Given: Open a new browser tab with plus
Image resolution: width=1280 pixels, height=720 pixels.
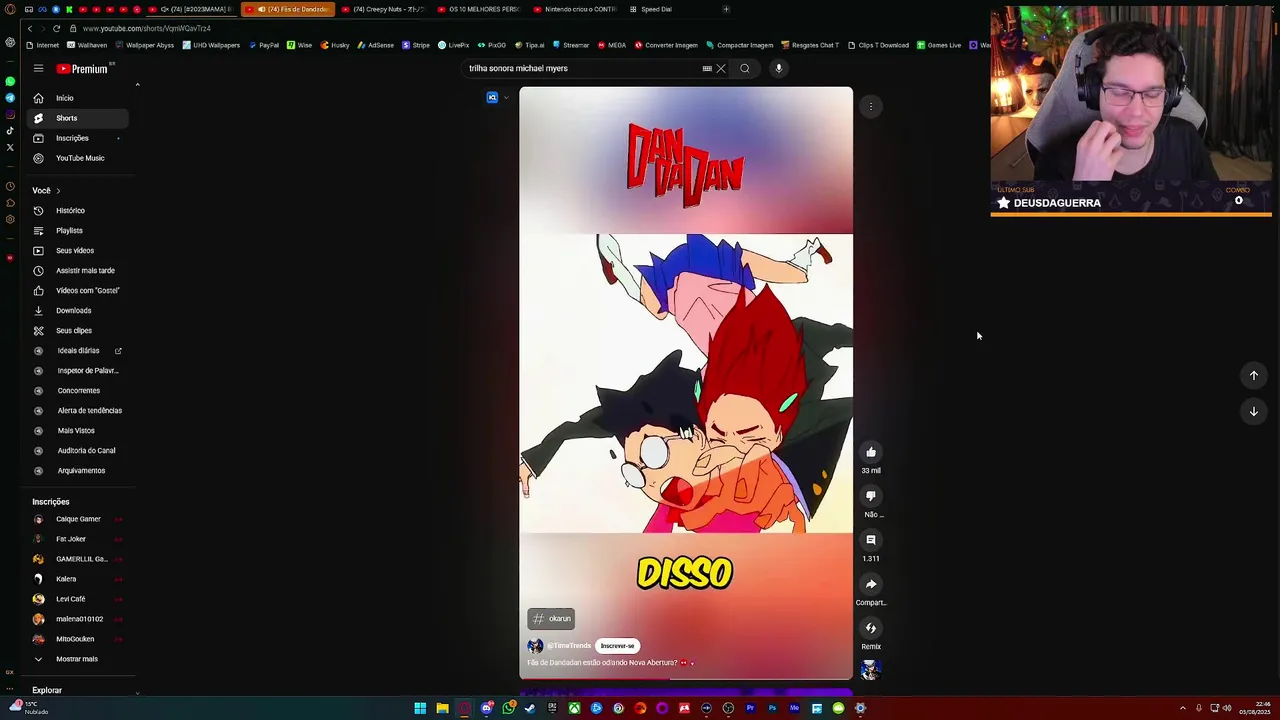Looking at the screenshot, I should point(726,9).
